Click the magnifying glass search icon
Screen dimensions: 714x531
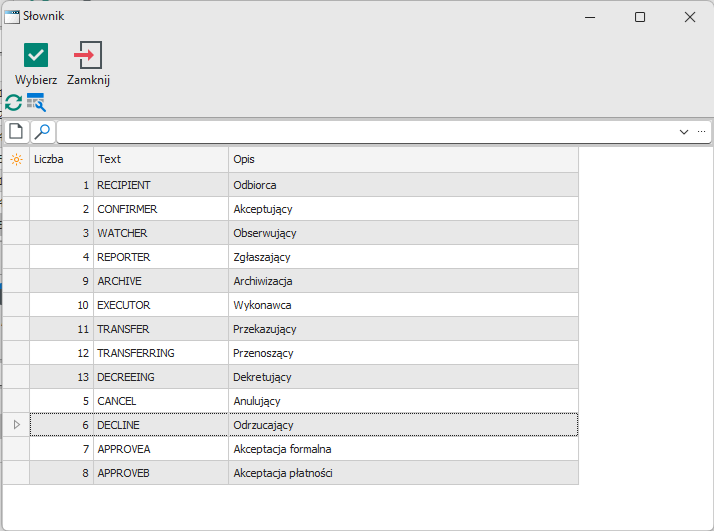click(43, 132)
